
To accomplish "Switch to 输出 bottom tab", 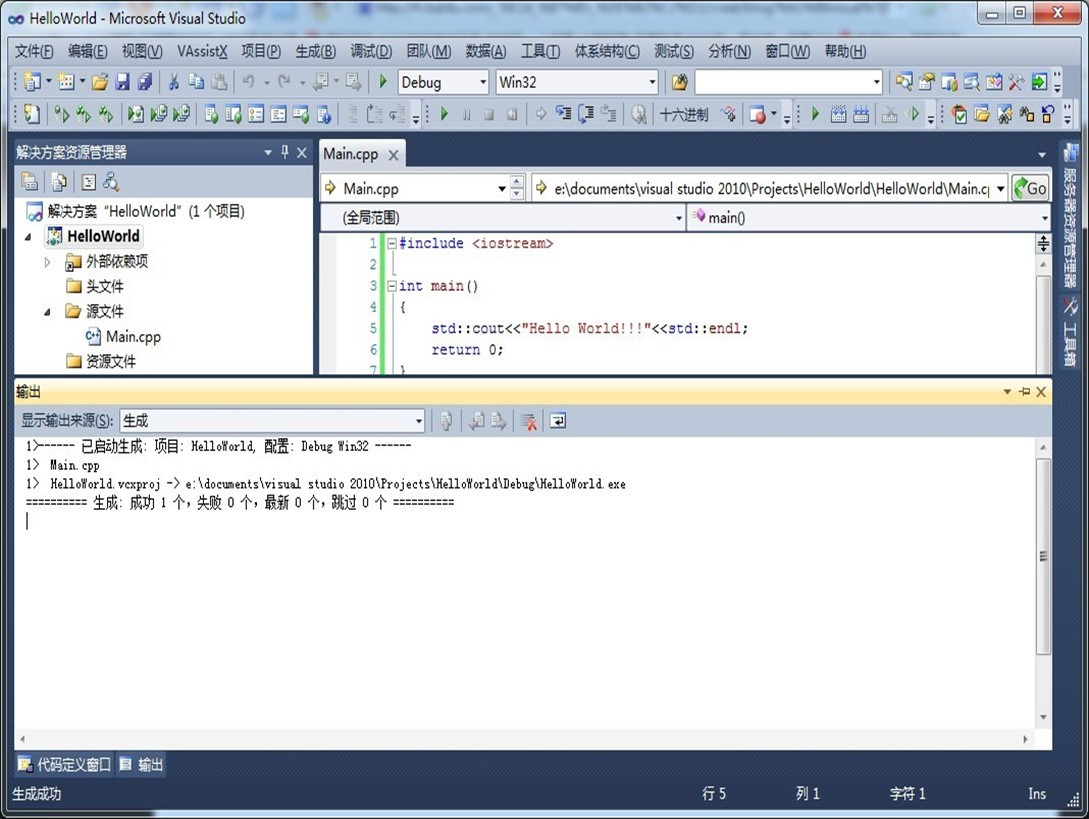I will (x=142, y=765).
